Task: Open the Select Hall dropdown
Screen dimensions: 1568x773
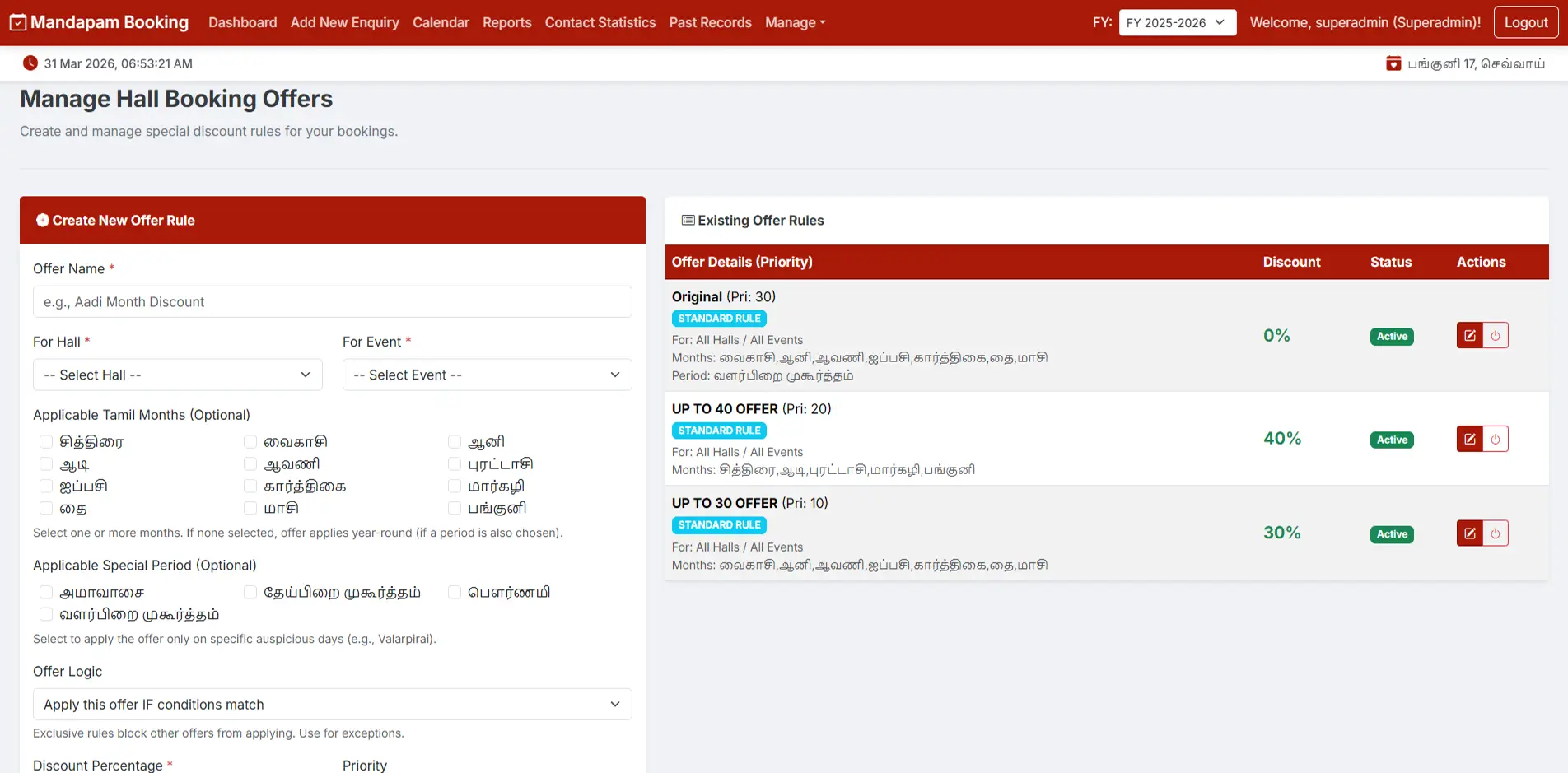Action: click(177, 375)
